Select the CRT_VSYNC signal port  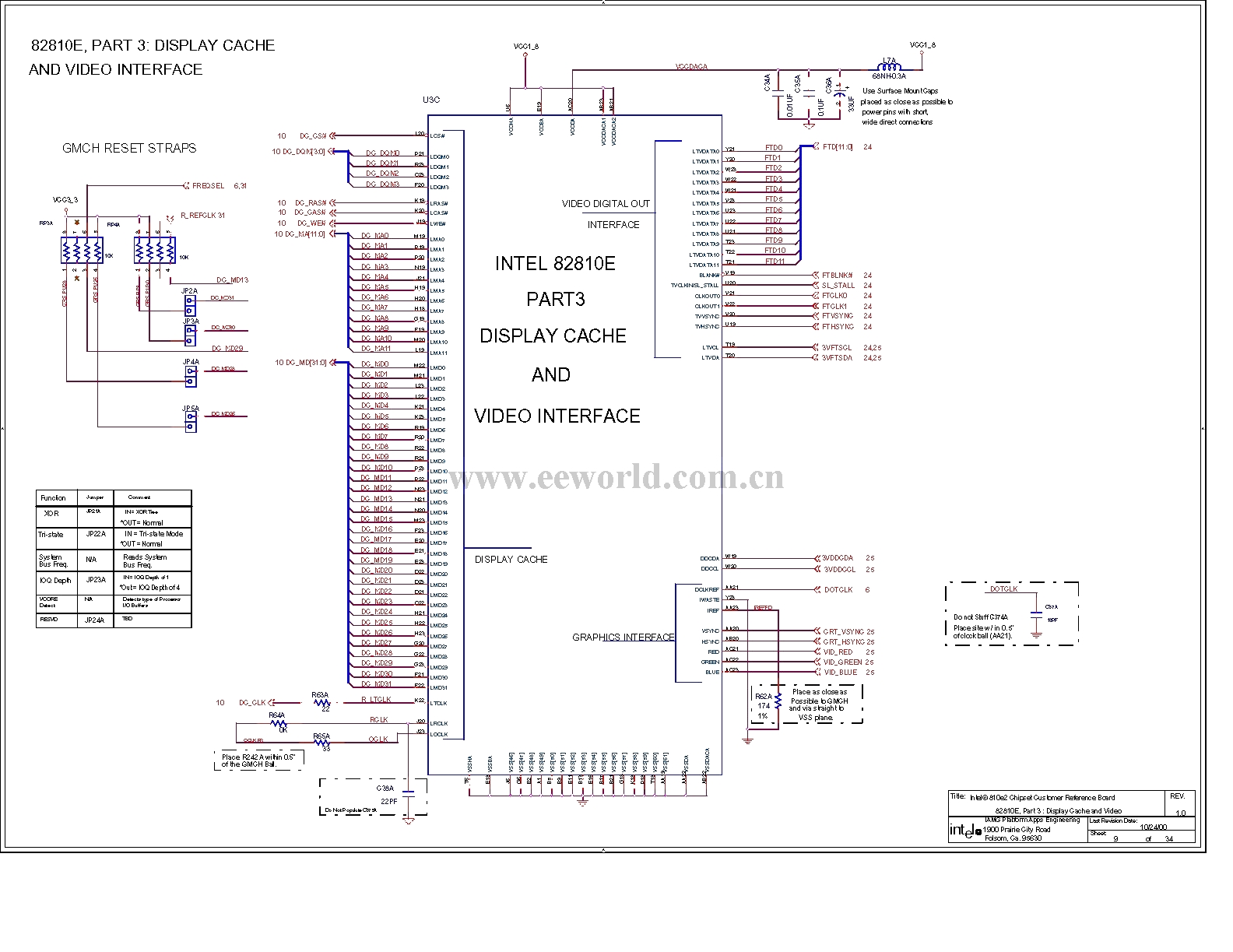click(838, 631)
